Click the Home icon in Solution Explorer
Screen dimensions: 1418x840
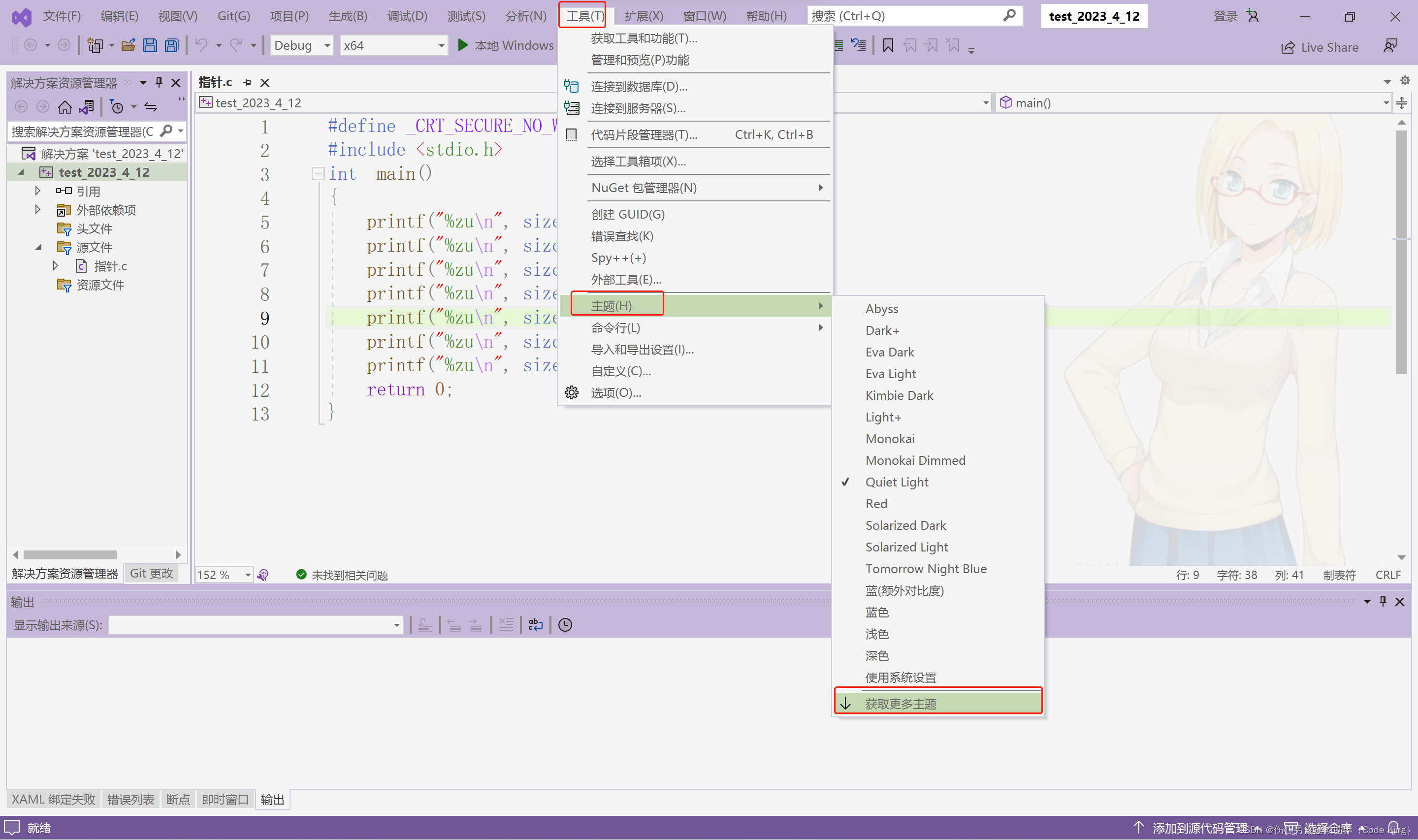click(64, 106)
